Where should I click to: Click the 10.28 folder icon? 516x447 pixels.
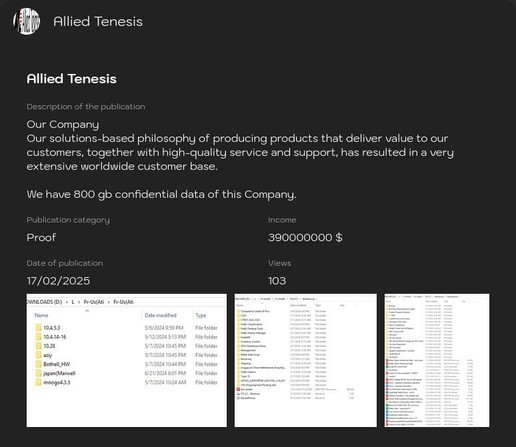tap(39, 346)
